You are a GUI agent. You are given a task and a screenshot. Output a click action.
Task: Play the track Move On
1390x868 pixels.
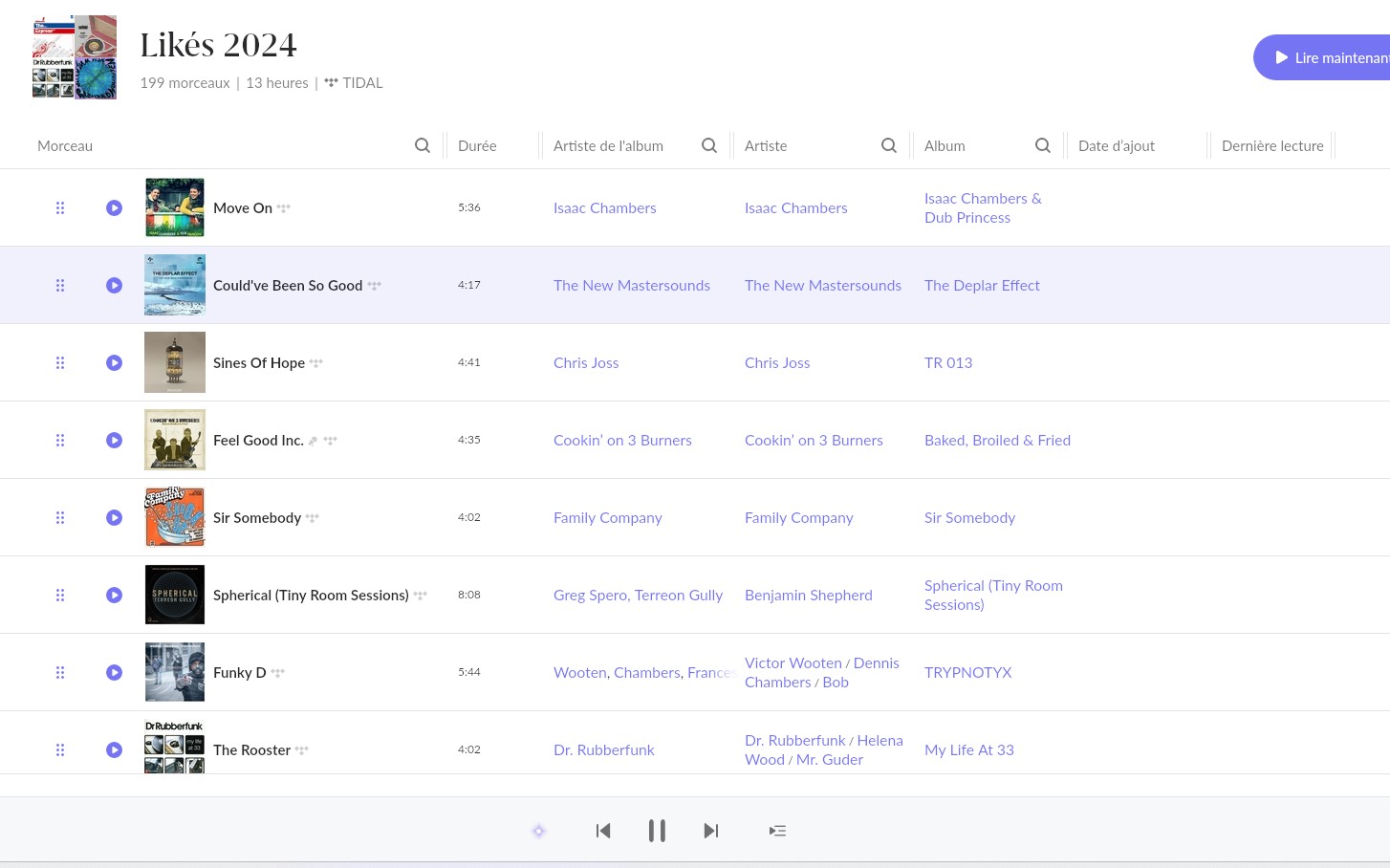114,207
